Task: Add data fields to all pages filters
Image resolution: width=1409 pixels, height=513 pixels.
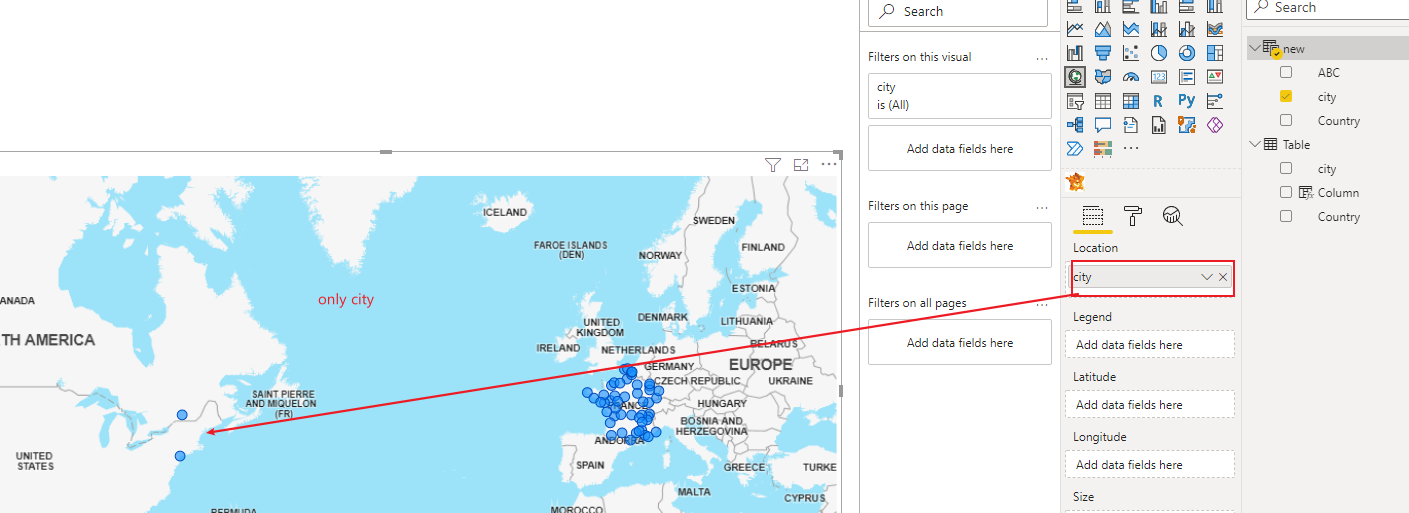Action: (960, 343)
